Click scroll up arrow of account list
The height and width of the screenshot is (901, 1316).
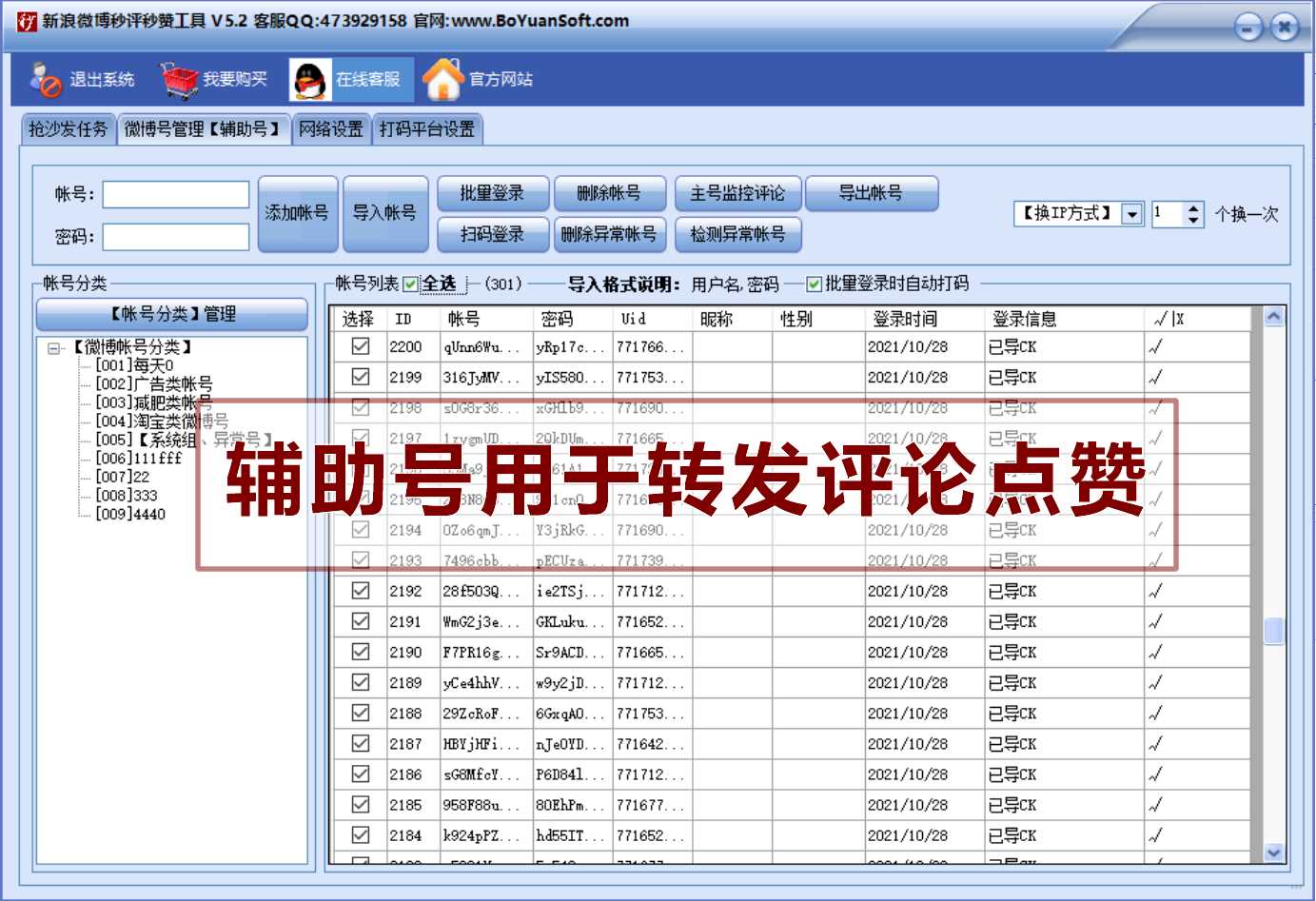click(1273, 317)
